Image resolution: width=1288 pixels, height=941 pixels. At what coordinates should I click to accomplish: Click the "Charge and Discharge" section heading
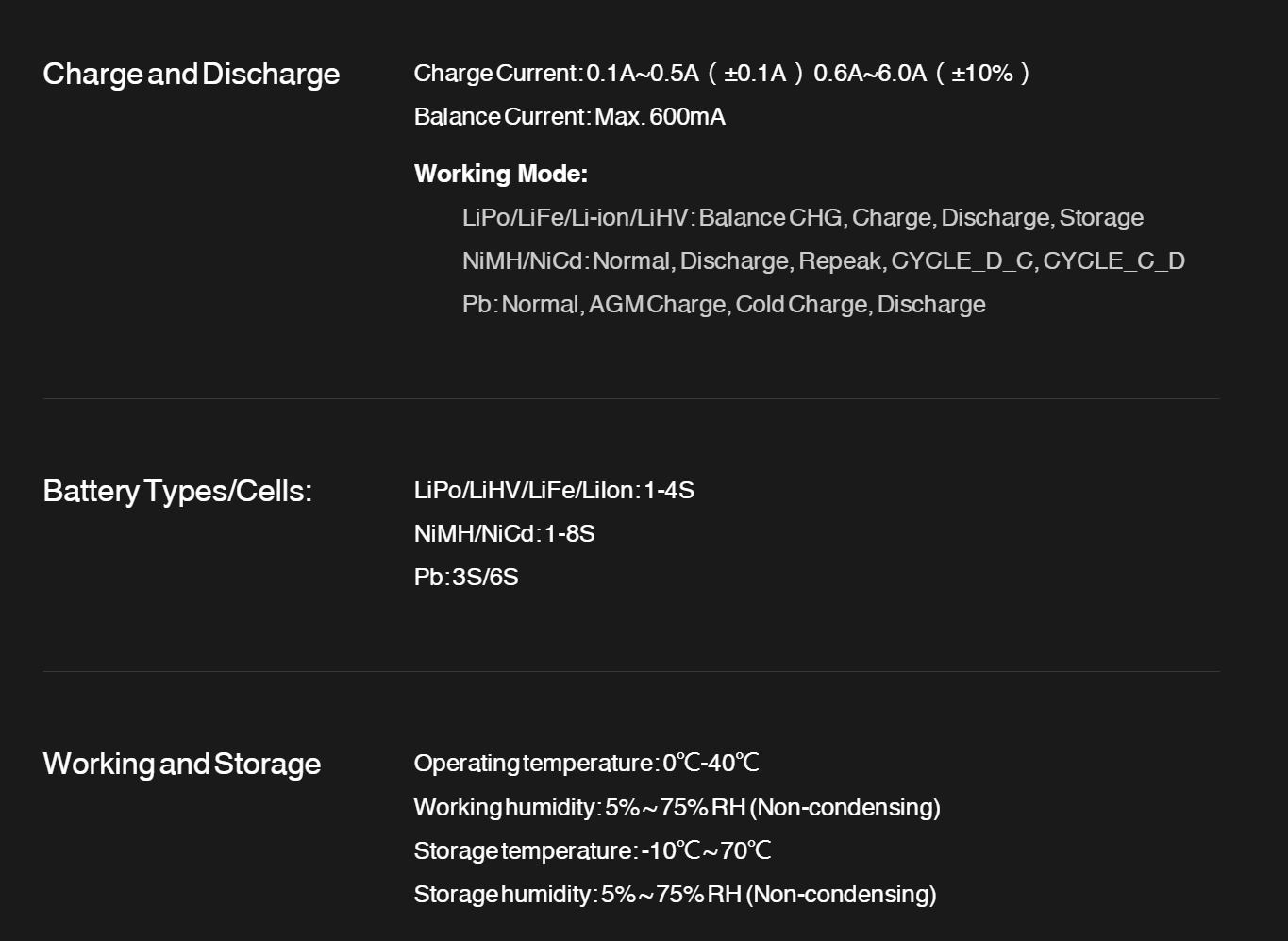pyautogui.click(x=191, y=74)
